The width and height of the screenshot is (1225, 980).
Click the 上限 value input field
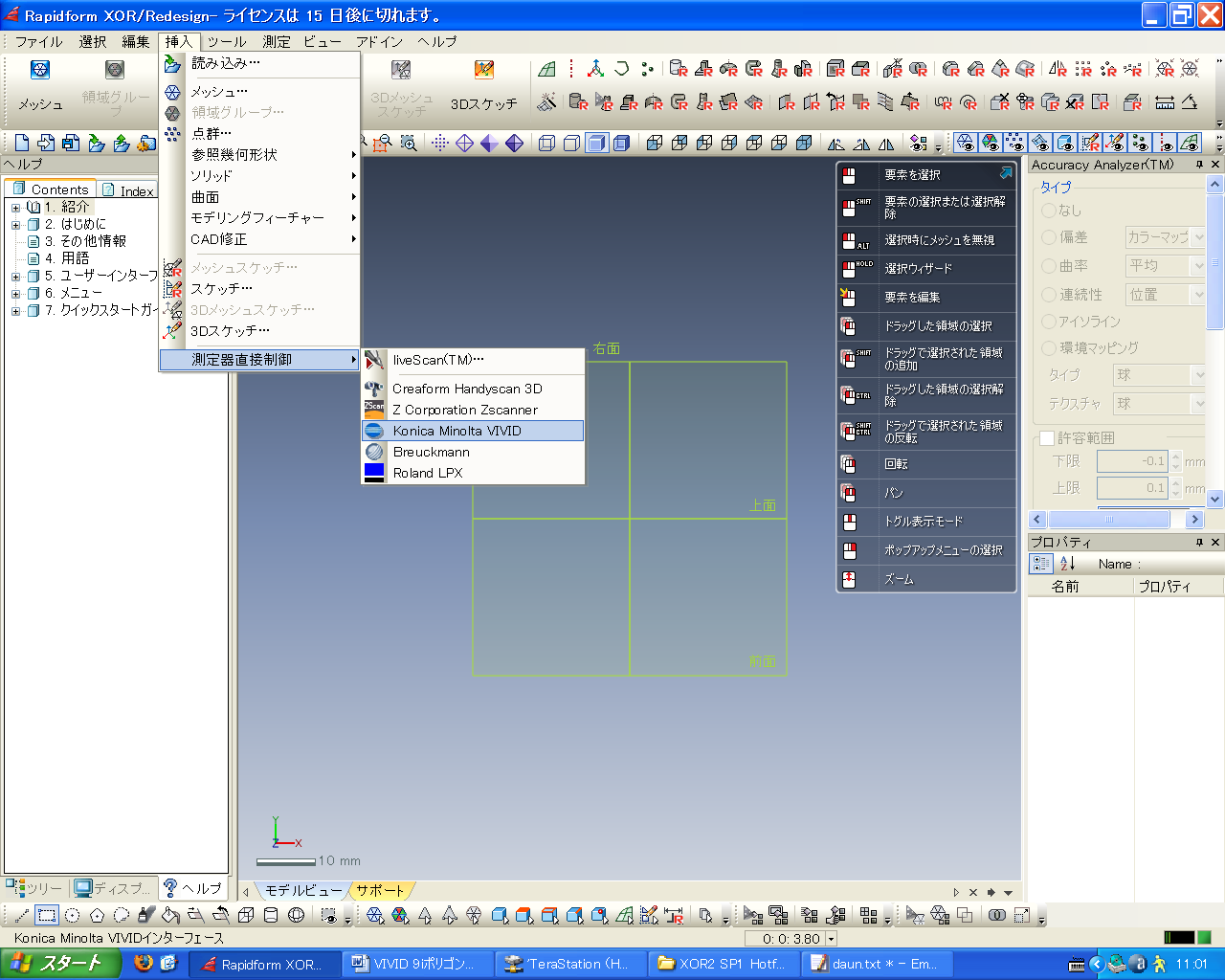point(1131,488)
